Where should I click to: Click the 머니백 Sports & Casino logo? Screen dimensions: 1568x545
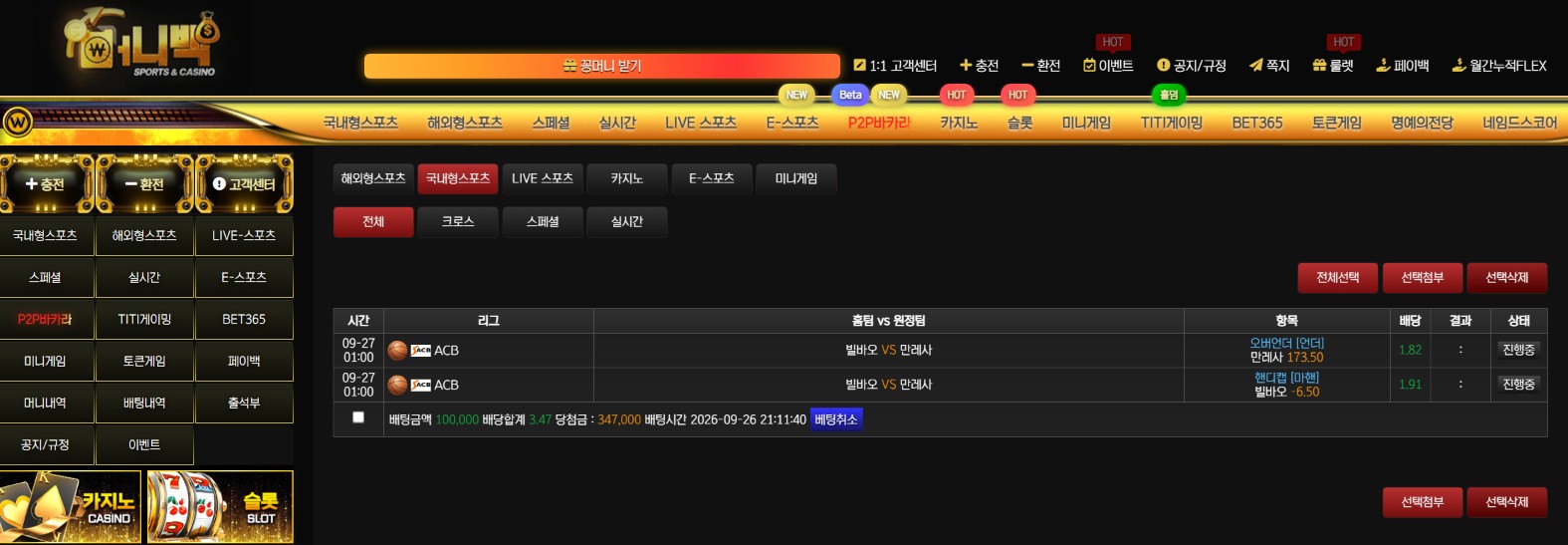tap(141, 43)
